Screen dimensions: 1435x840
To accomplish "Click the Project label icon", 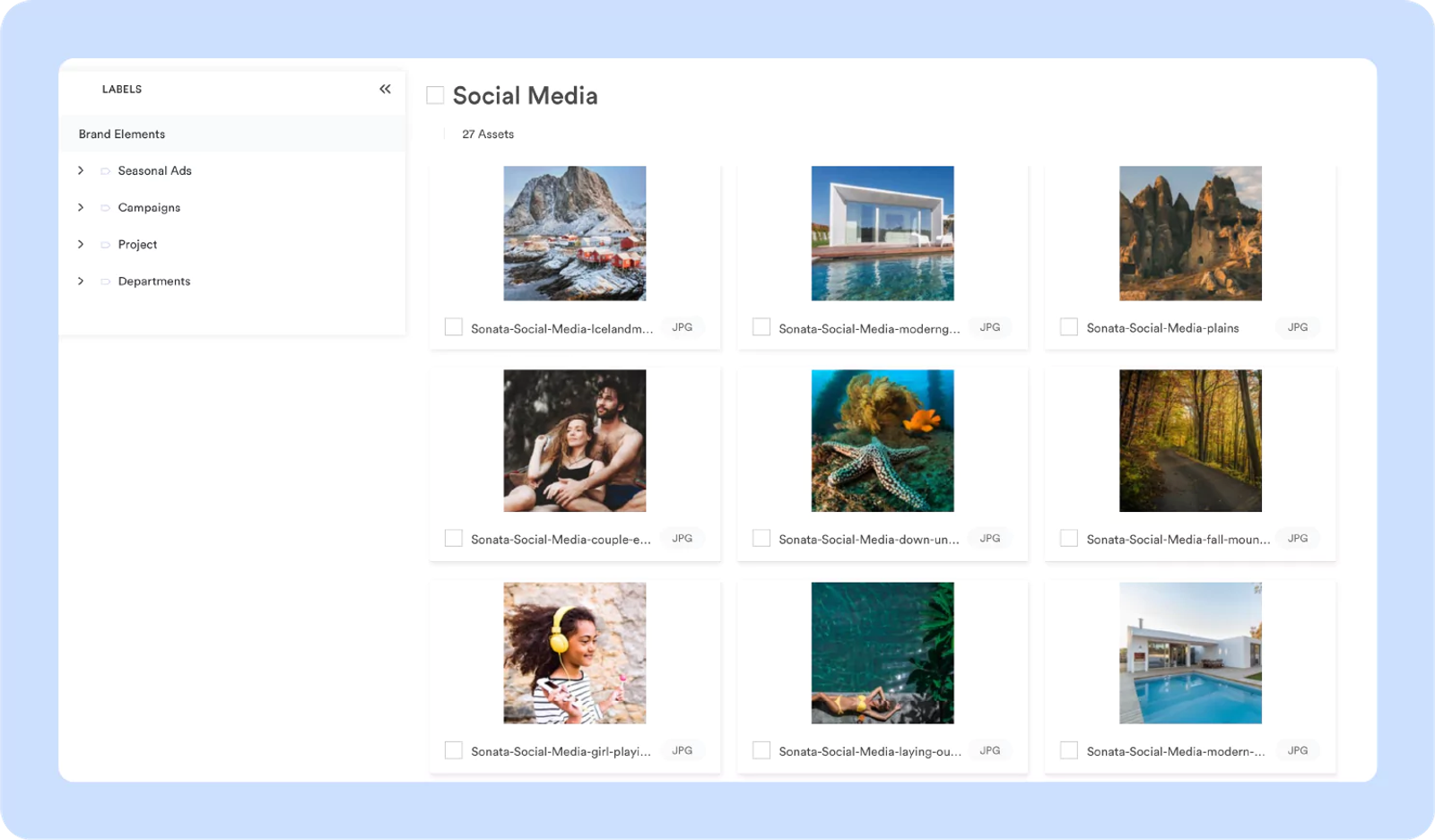I will (106, 245).
